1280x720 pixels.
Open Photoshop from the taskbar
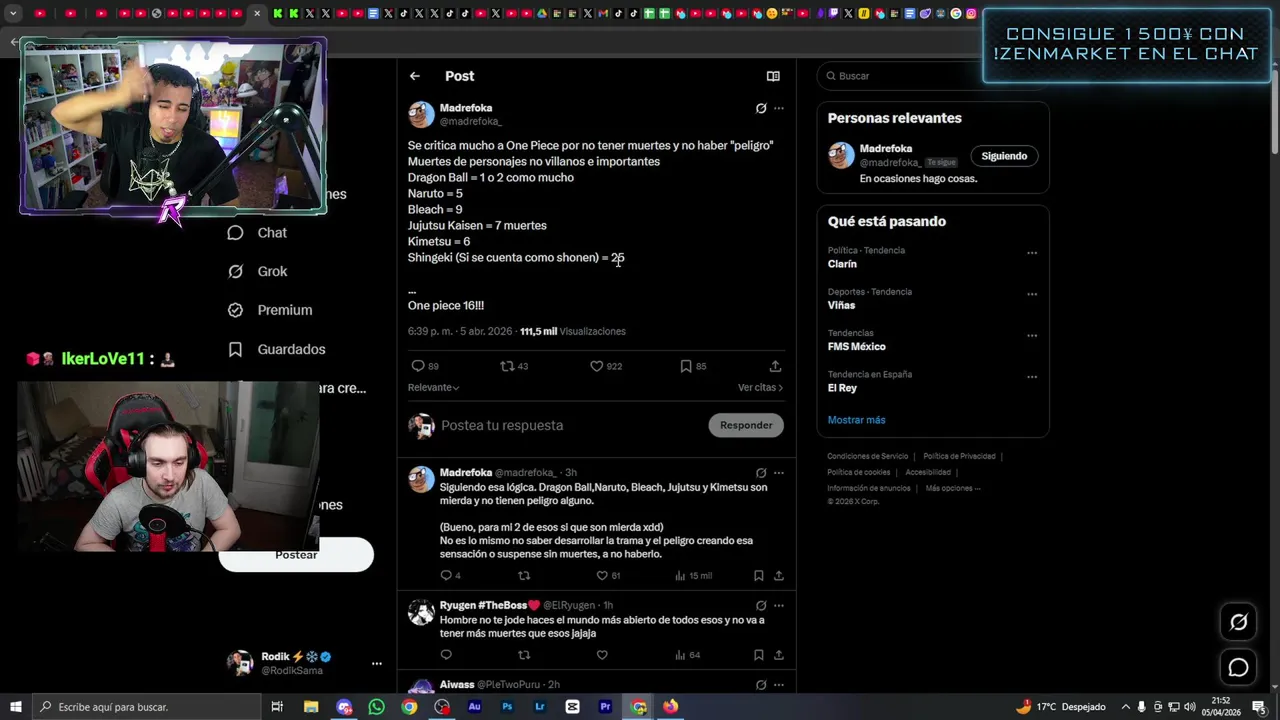click(x=507, y=707)
